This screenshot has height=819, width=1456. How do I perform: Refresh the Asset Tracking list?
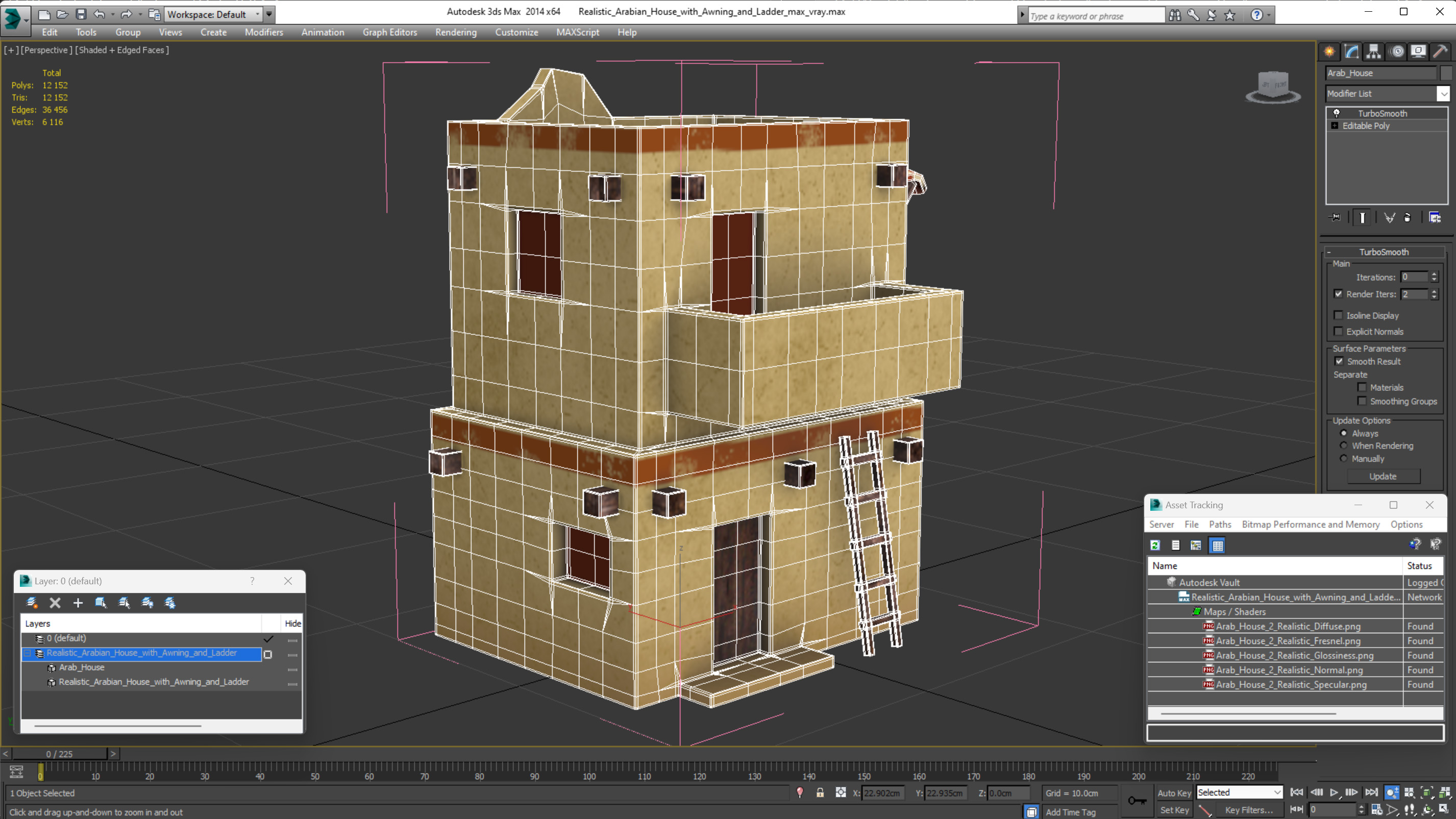click(x=1155, y=545)
